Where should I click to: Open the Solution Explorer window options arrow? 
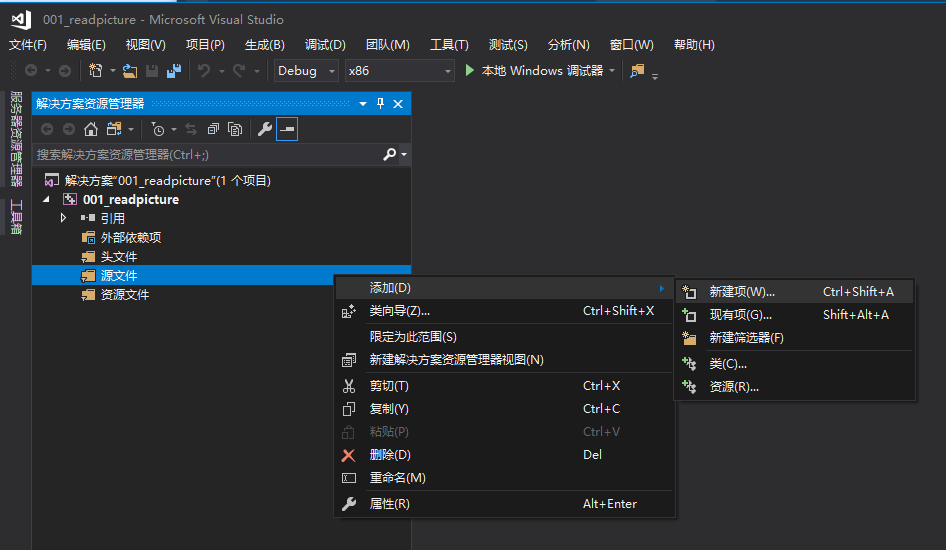tap(363, 104)
